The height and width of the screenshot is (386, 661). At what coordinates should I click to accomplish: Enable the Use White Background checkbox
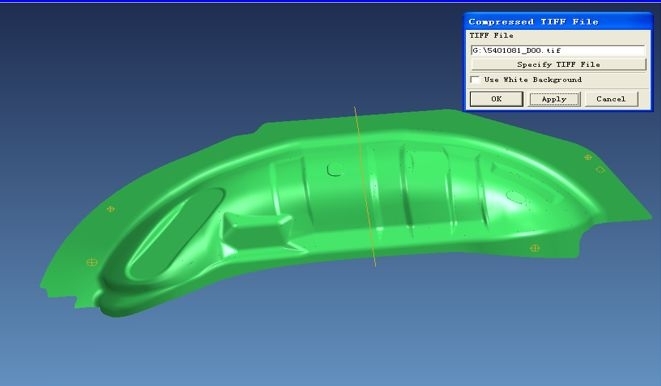point(475,79)
